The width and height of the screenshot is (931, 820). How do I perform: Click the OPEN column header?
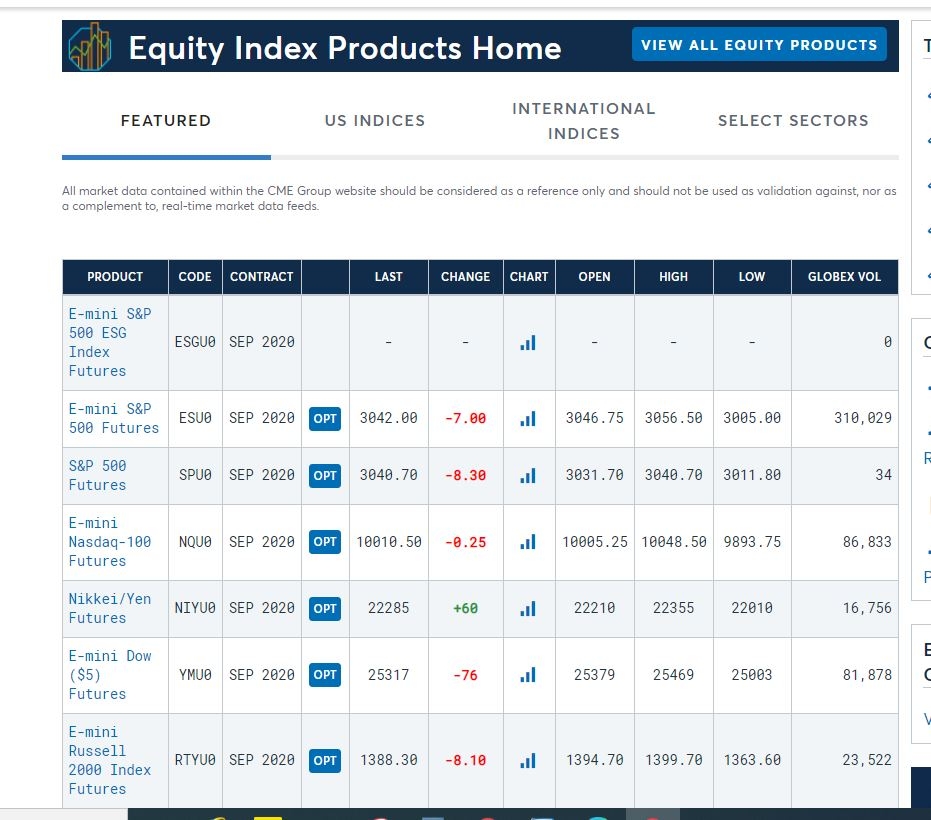coord(594,277)
